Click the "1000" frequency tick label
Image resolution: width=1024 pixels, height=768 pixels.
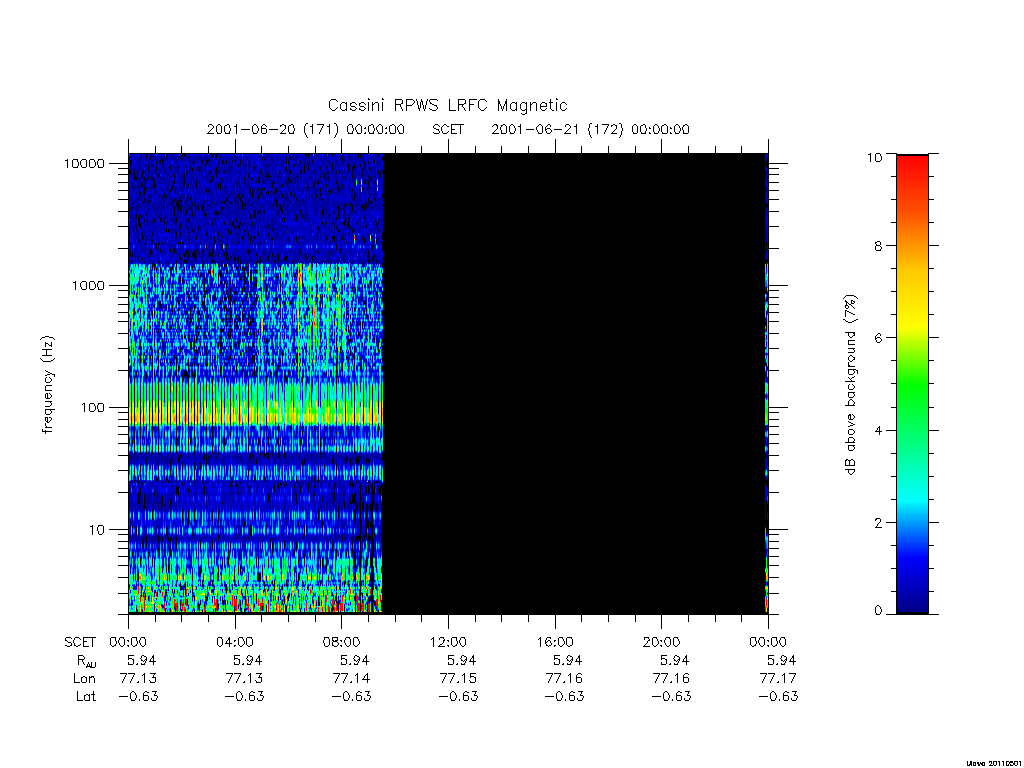coord(88,285)
